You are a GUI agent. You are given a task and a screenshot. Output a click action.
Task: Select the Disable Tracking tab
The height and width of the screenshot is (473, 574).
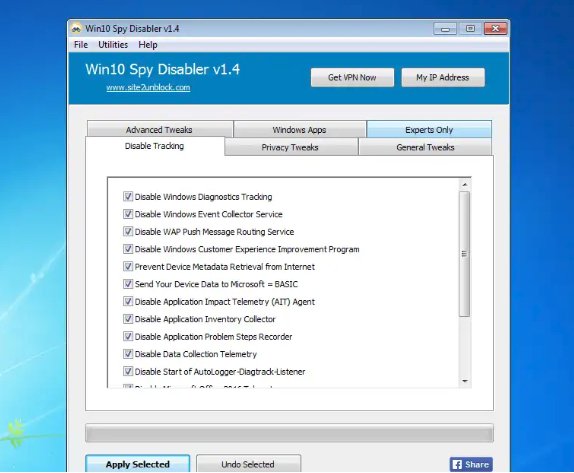click(154, 146)
